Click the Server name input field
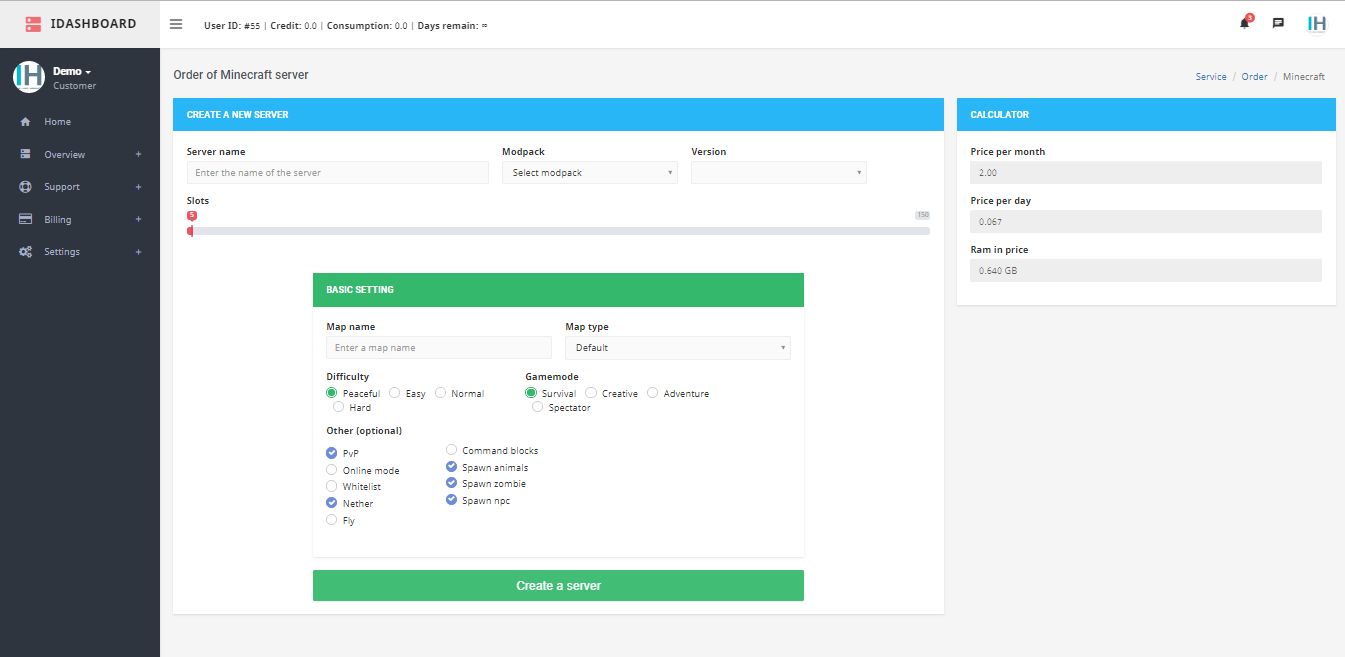 [337, 173]
